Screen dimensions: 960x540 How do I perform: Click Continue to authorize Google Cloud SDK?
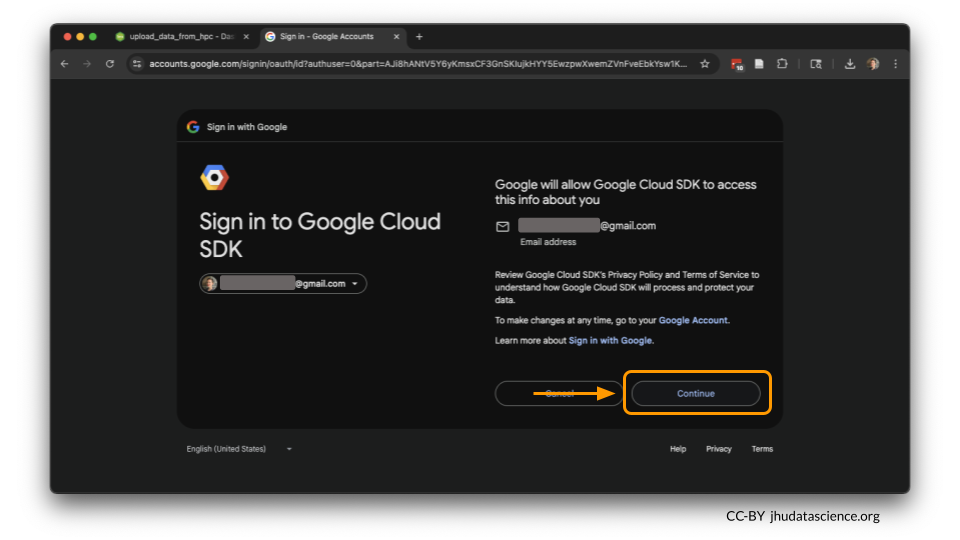696,394
